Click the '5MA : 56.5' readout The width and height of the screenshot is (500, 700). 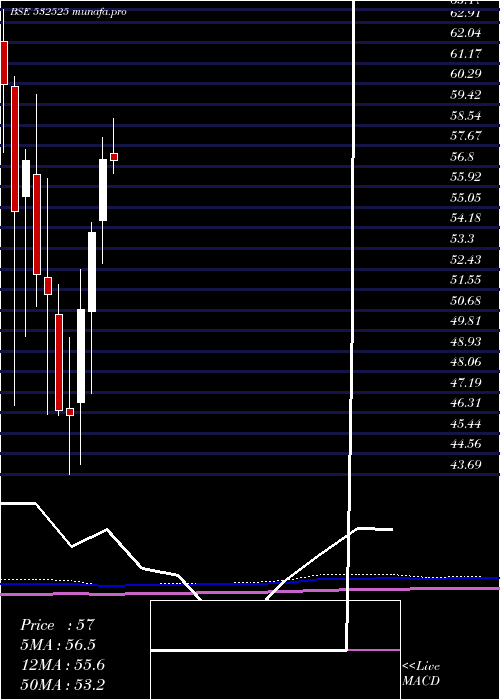pos(58,645)
